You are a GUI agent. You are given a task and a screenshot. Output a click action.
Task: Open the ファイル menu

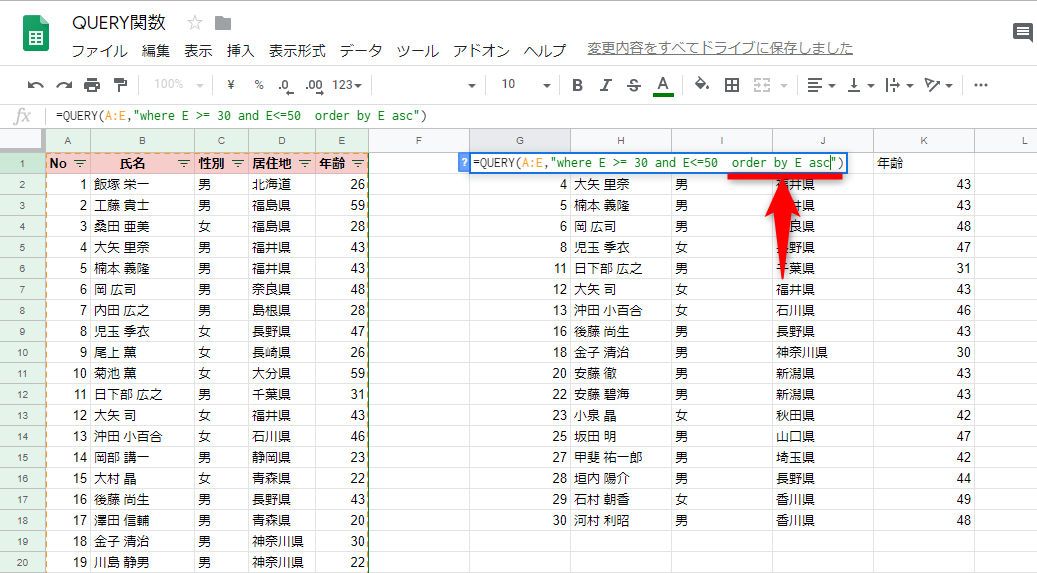pyautogui.click(x=99, y=51)
